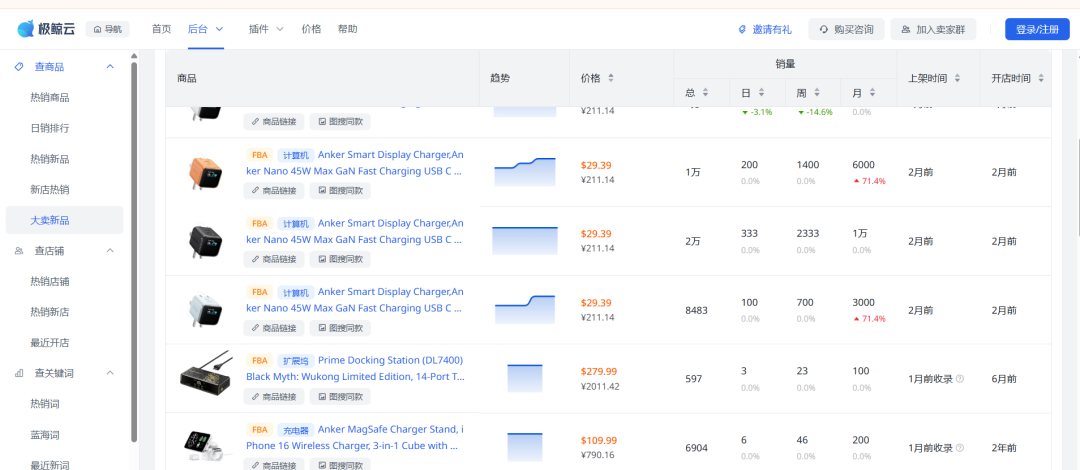
Task: Click 扩展坞 category tag
Action: [x=296, y=360]
